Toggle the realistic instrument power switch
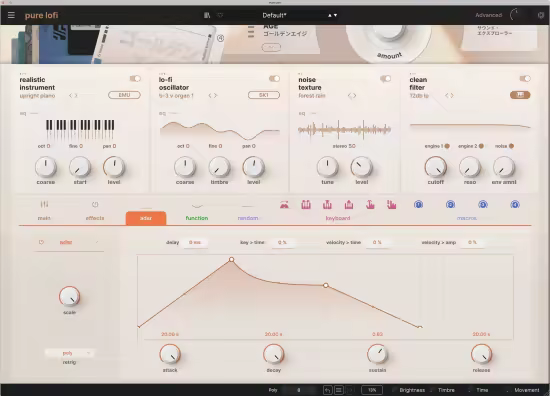 click(x=135, y=79)
